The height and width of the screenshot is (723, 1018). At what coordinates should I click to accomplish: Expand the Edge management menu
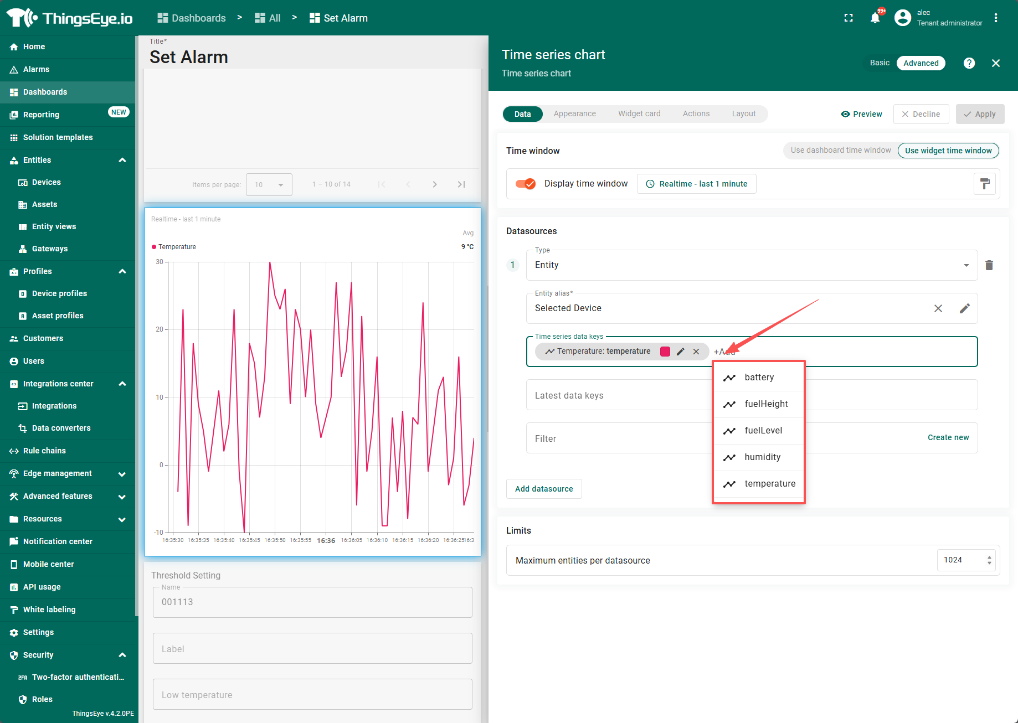(x=122, y=474)
